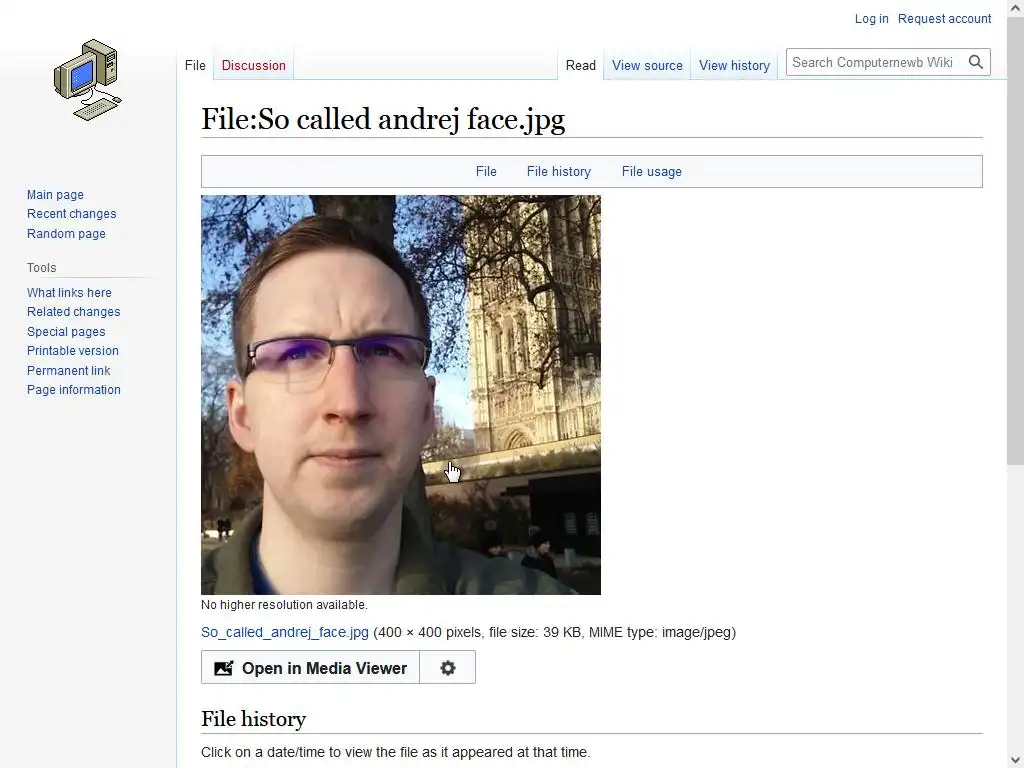Open the image in Media Viewer
The height and width of the screenshot is (768, 1024).
tap(310, 667)
